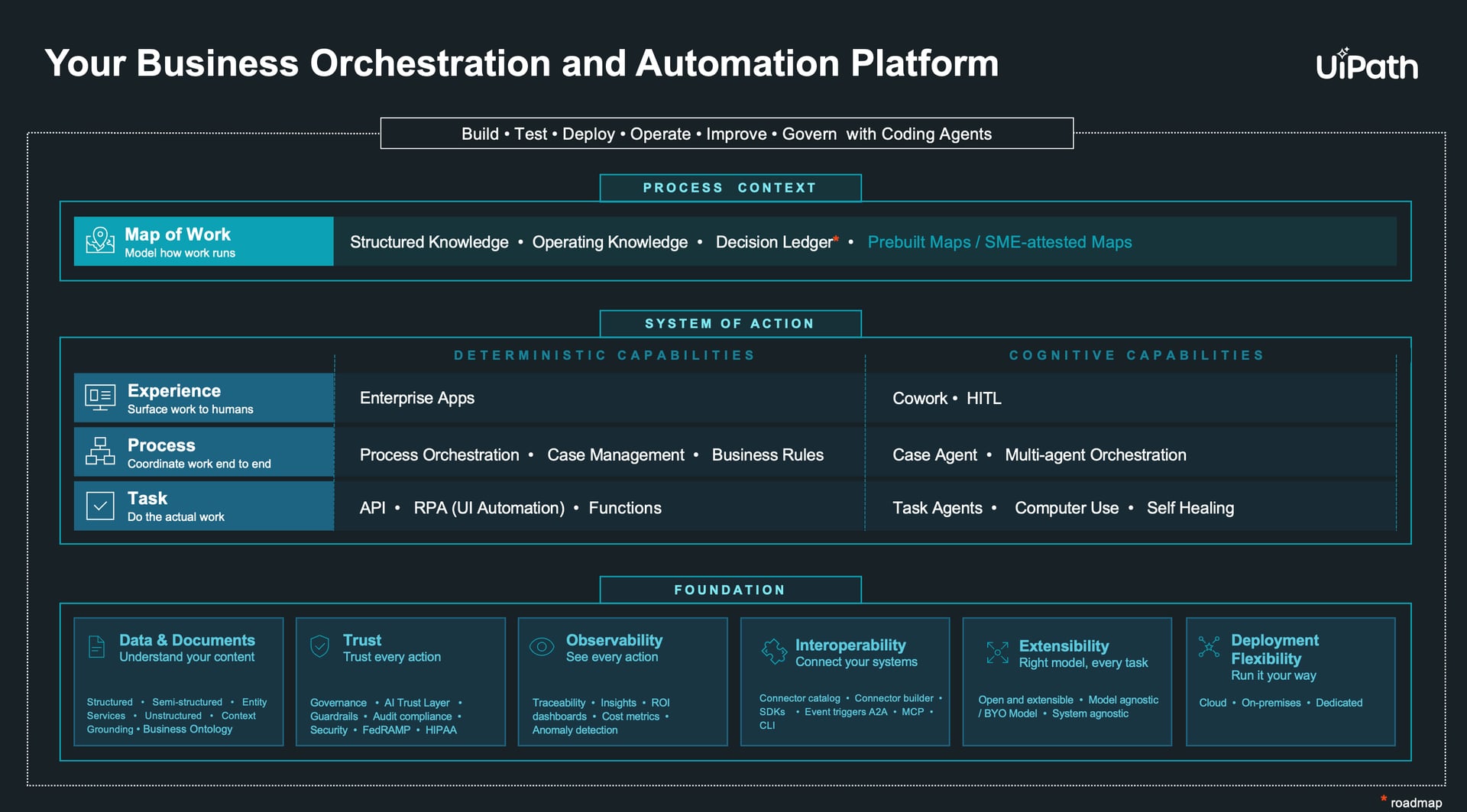Click Self Healing text

tap(1190, 508)
